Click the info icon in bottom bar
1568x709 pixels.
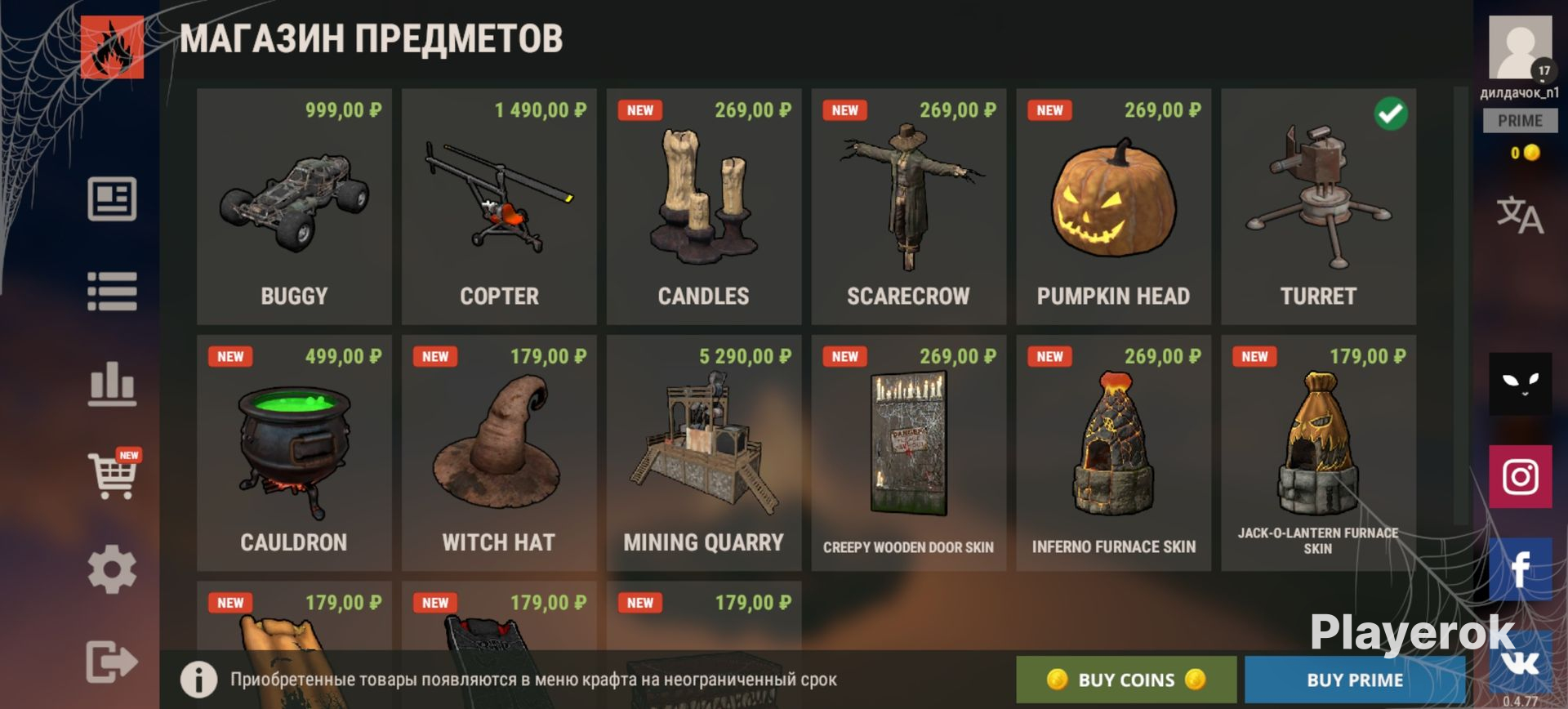(x=198, y=679)
